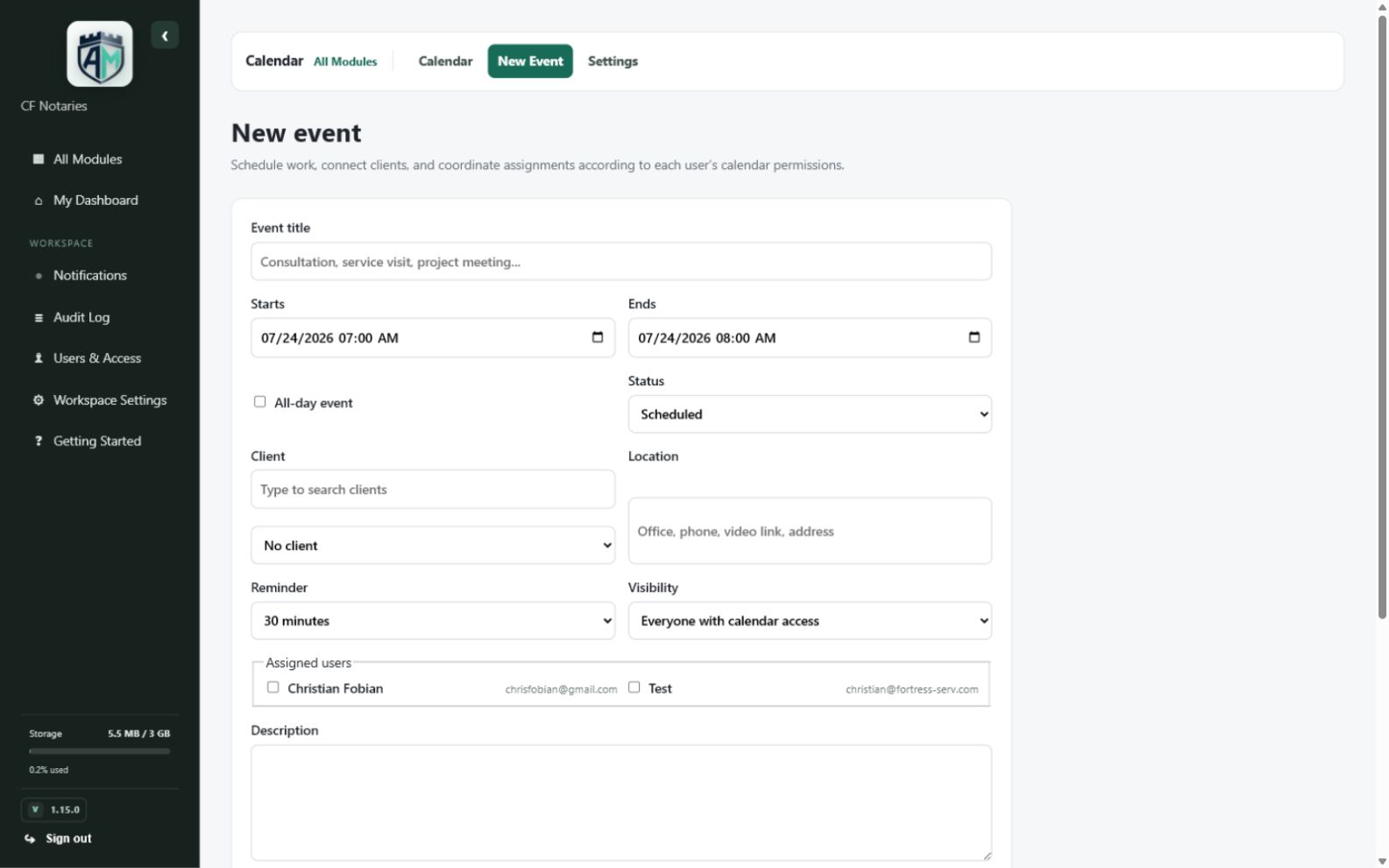The width and height of the screenshot is (1389, 868).
Task: Click the christian@fortress-serv.com email text
Action: tap(911, 690)
